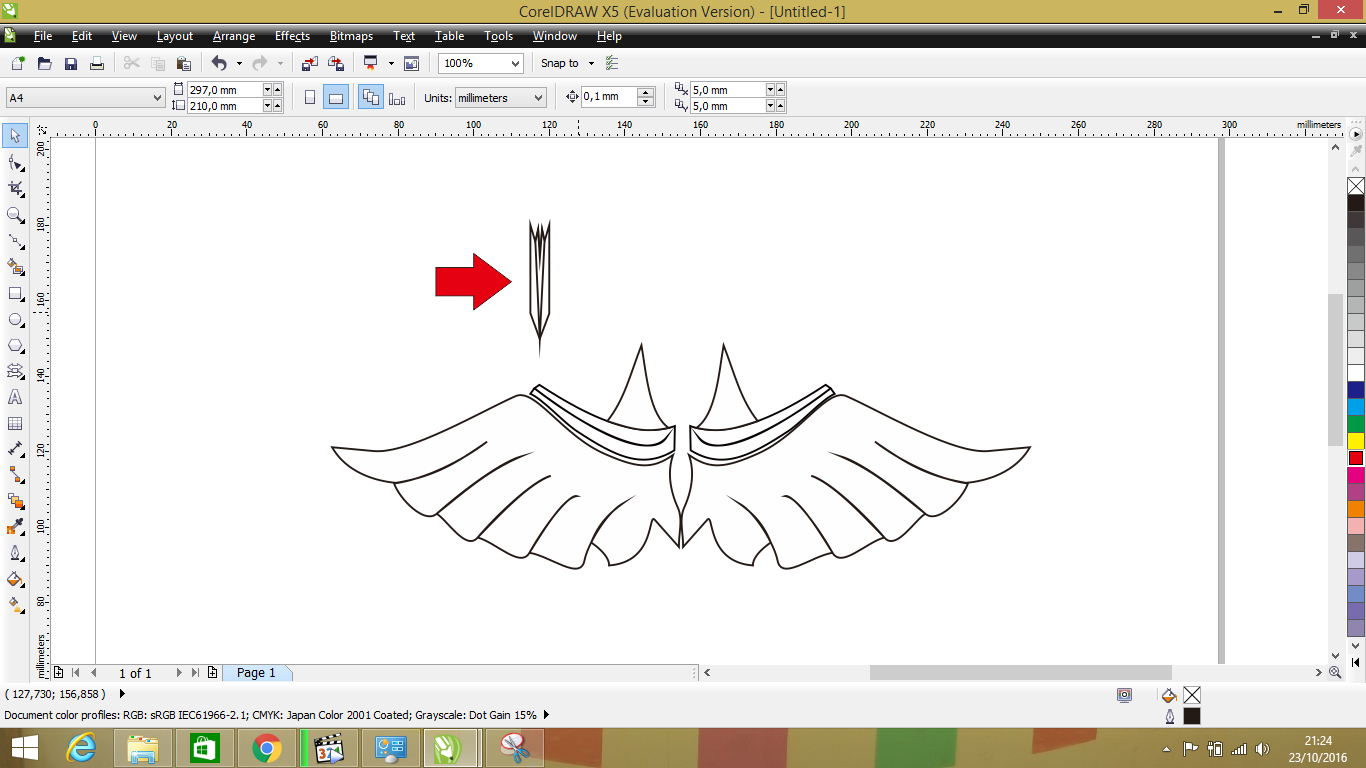Switch to the Page 1 tab
Screen dimensions: 1366x768
tap(256, 673)
